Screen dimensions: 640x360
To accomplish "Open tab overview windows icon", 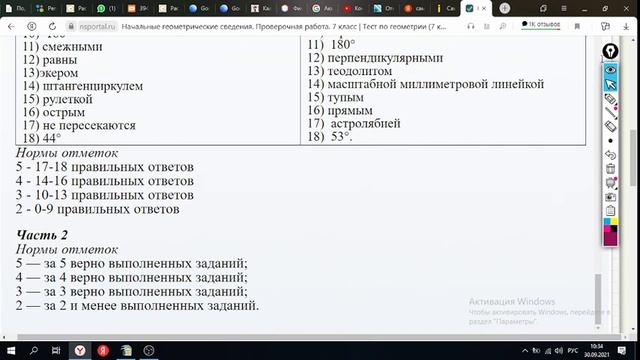I will click(x=543, y=8).
